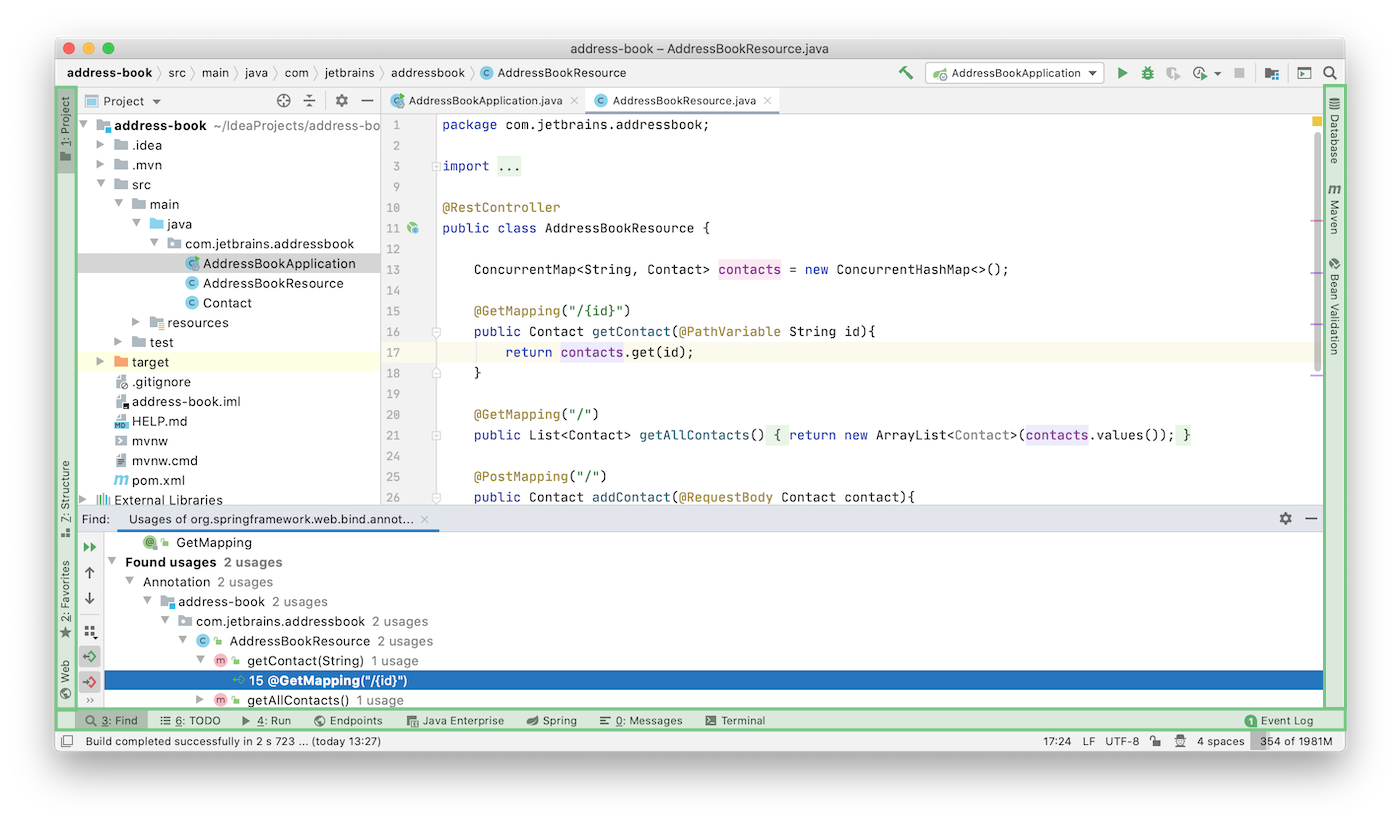Collapse all in Project panel

pos(310,101)
